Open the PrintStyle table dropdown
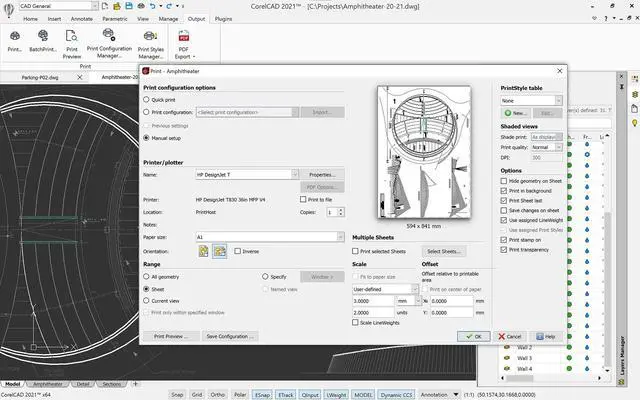Screen dimensions: 640x400 click(559, 100)
